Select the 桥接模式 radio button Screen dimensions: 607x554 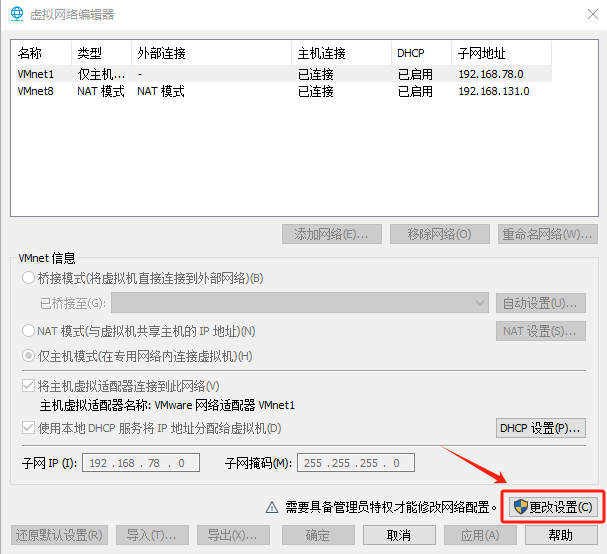[28, 278]
